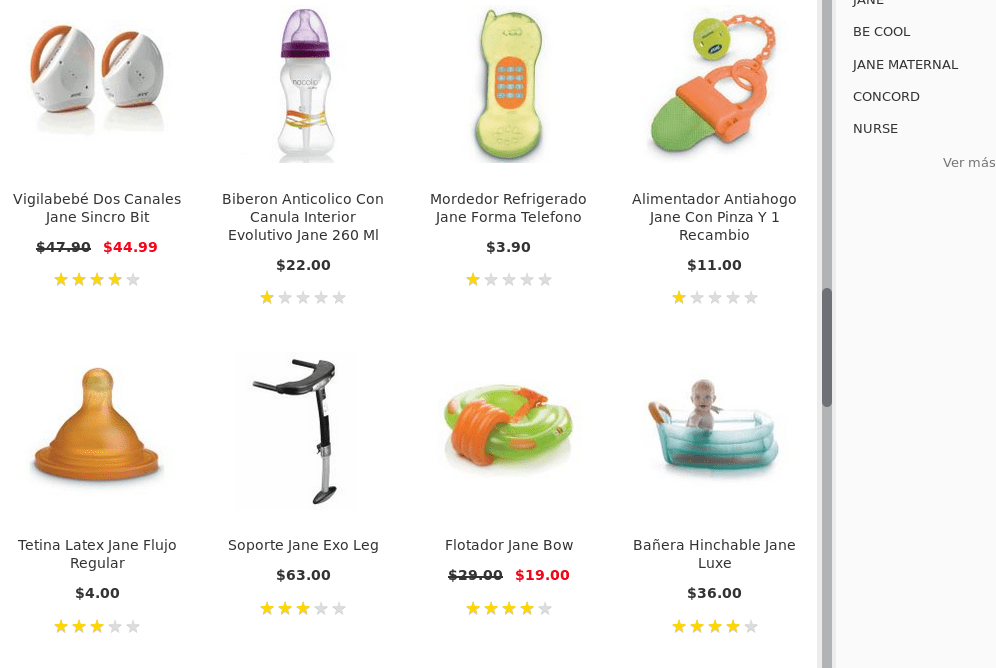This screenshot has width=996, height=668.
Task: Select CONCORD brand filter
Action: click(886, 96)
